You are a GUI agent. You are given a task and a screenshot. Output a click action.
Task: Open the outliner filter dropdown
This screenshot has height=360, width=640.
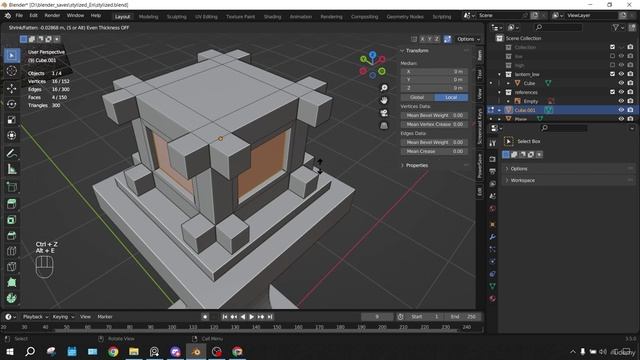click(x=617, y=27)
